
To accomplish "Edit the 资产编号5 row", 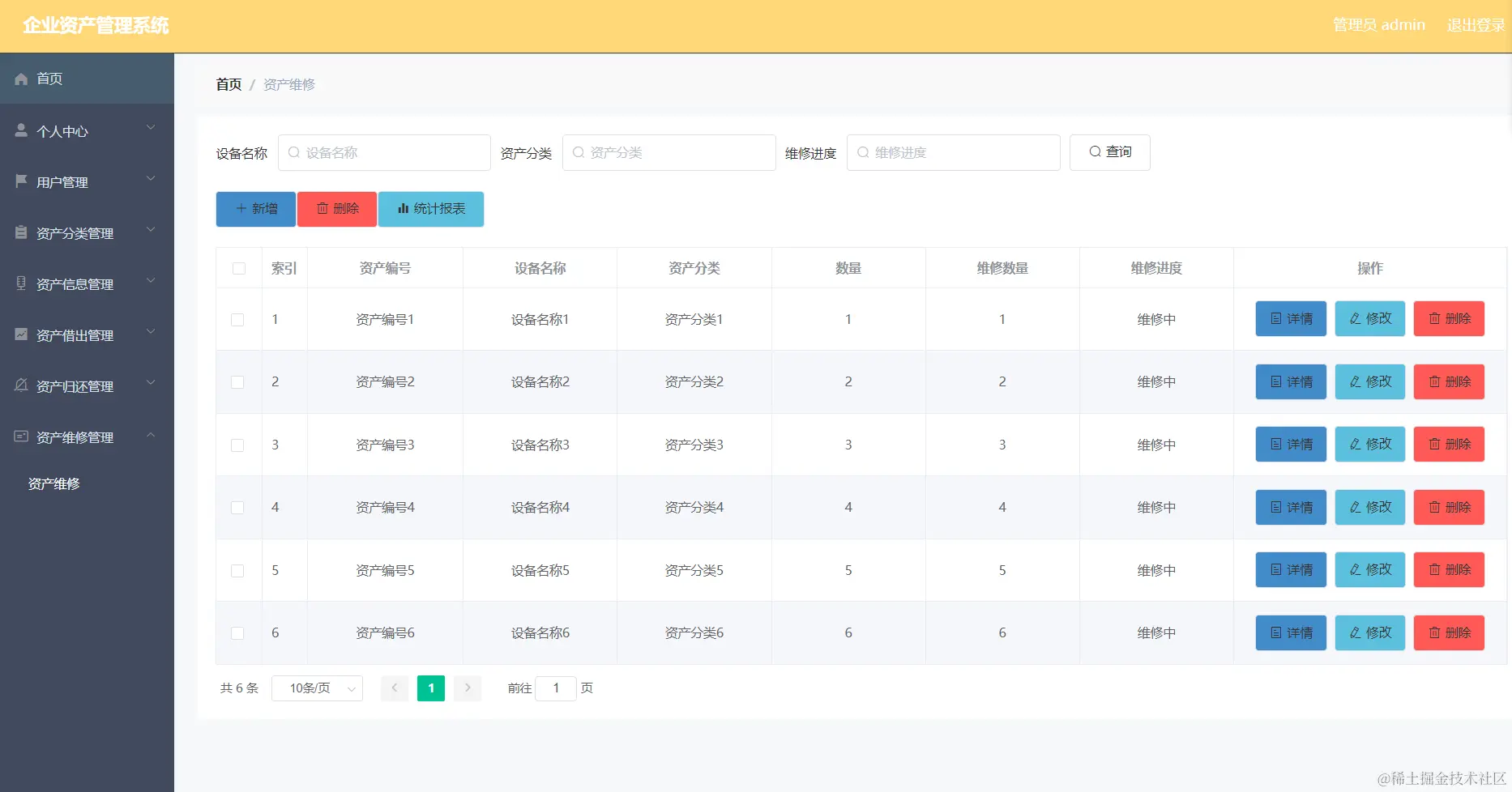I will pos(1370,569).
